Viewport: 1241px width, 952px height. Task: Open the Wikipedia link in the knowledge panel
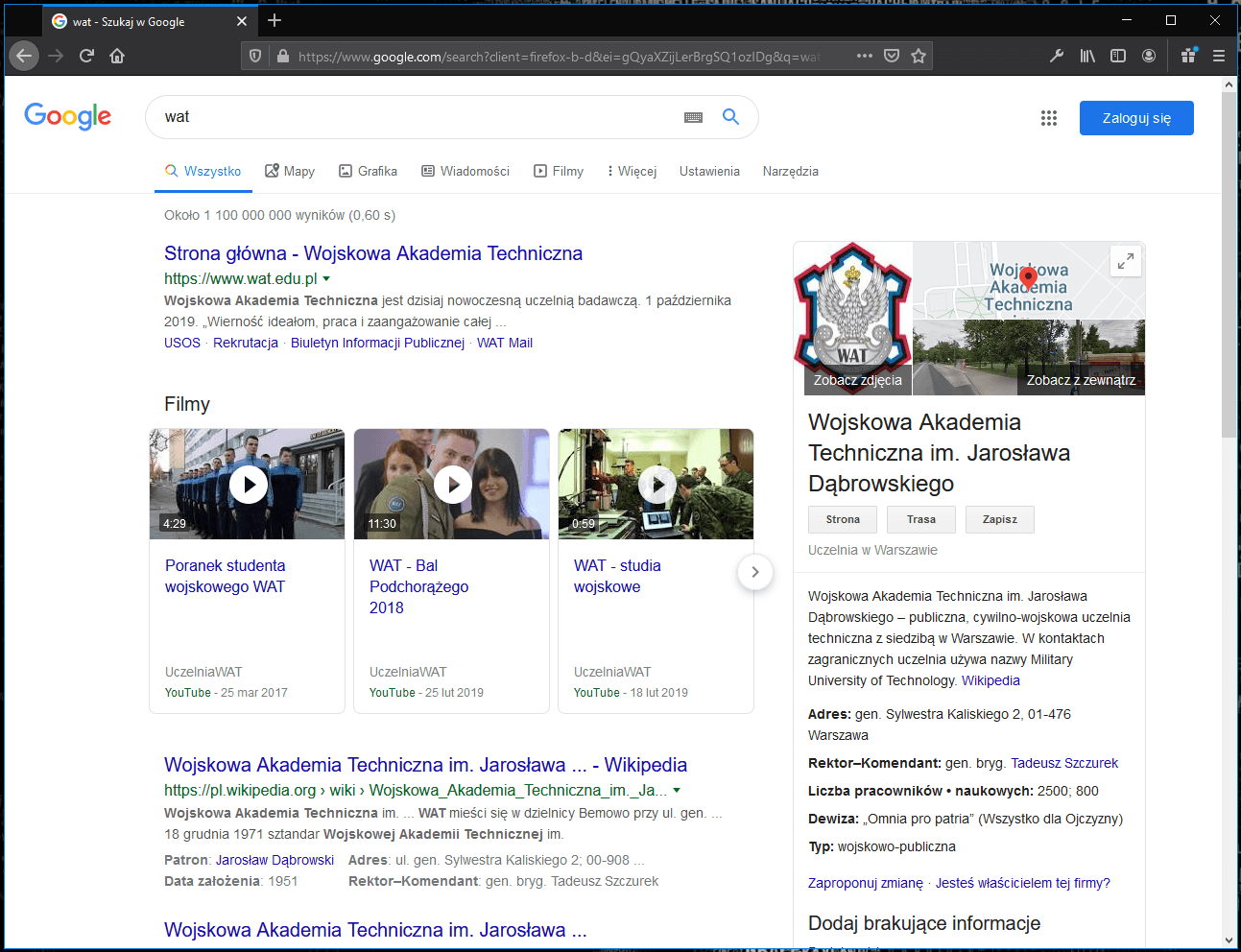pos(990,680)
